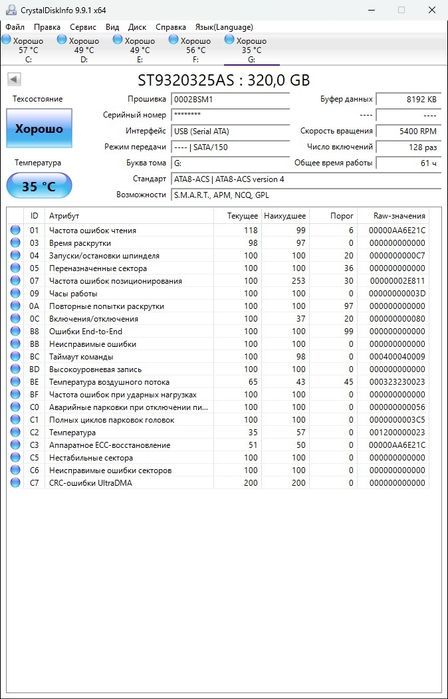The width and height of the screenshot is (448, 699).
Task: Click the Текущее column header
Action: point(238,216)
